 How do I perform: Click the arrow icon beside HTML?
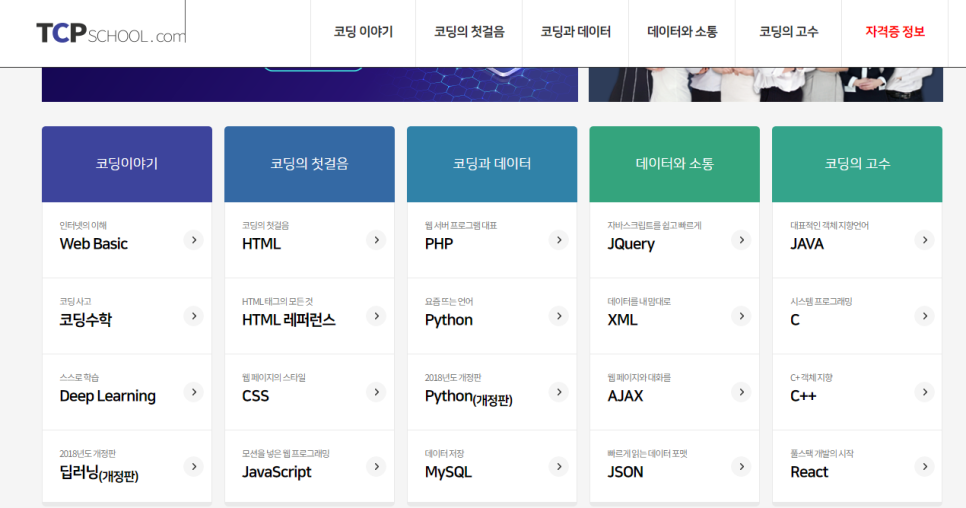point(376,240)
